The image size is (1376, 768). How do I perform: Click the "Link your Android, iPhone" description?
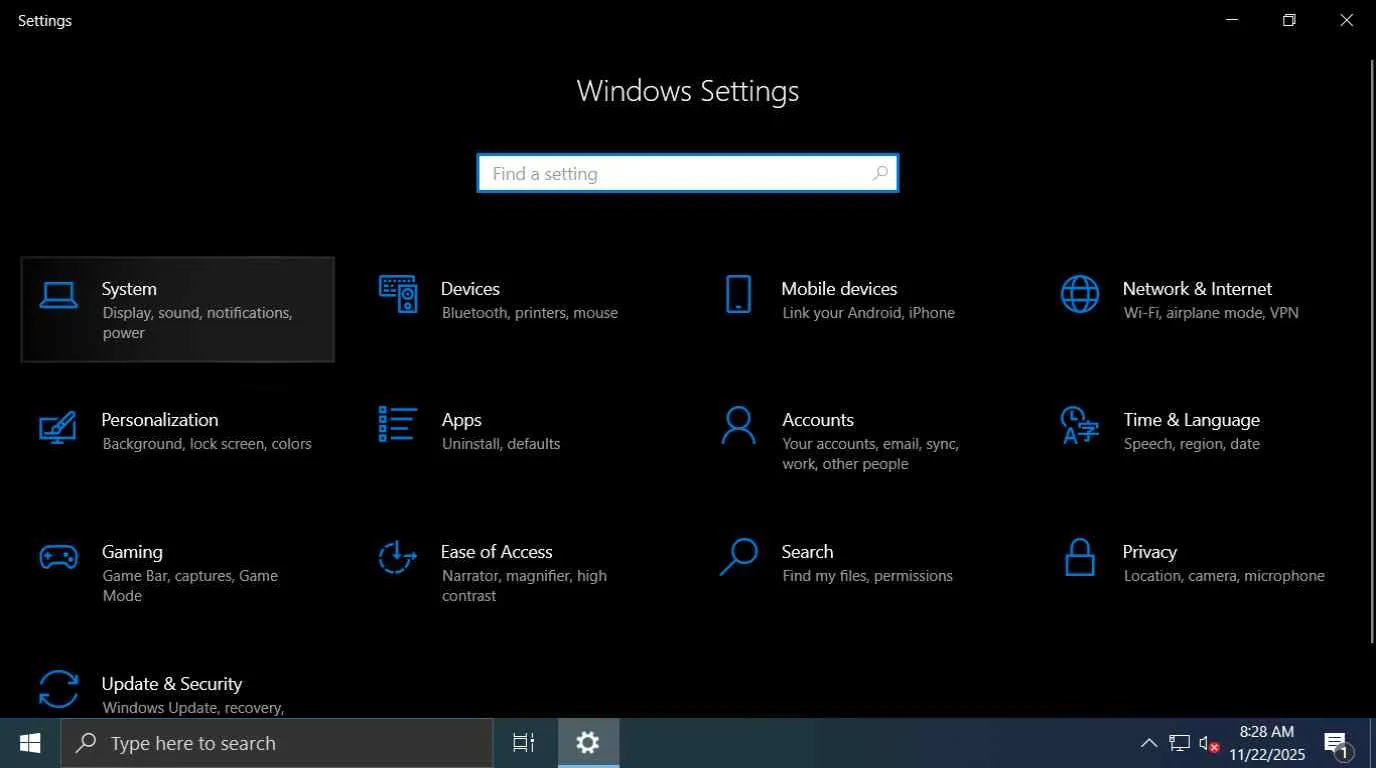[868, 313]
